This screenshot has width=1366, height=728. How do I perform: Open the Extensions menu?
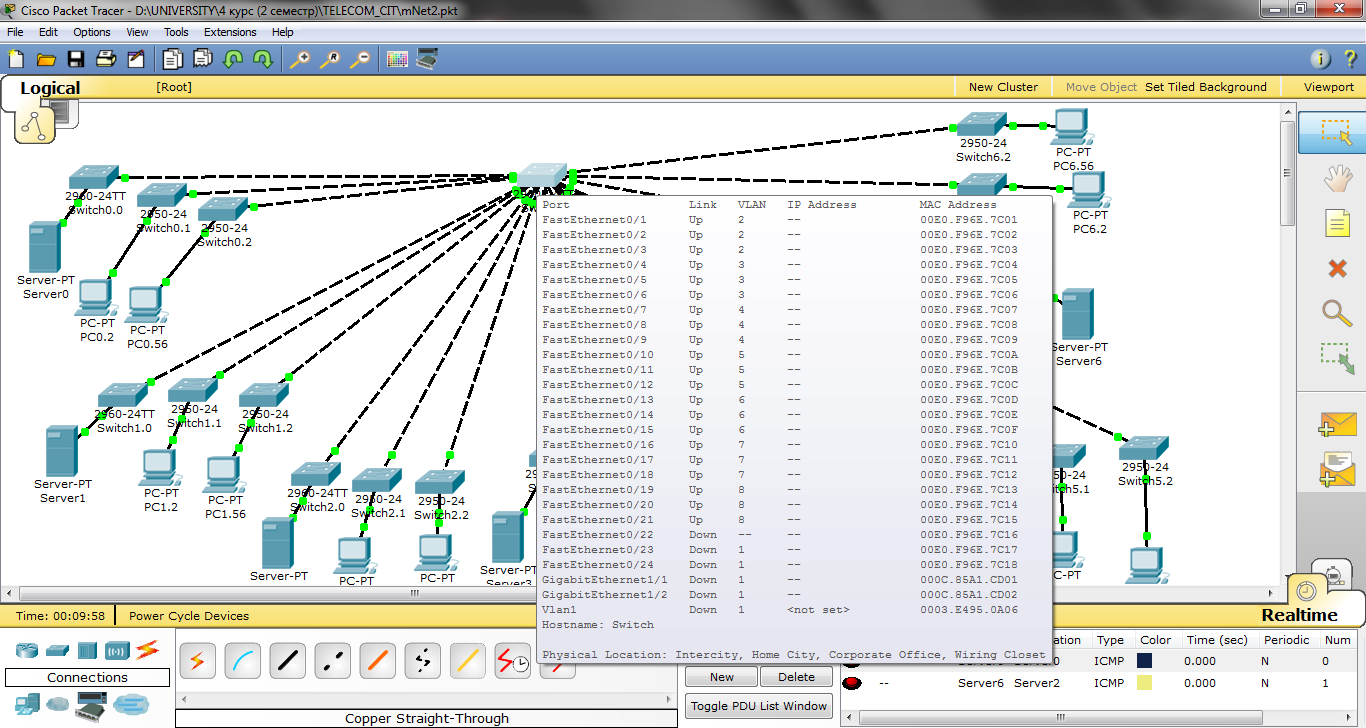coord(230,32)
